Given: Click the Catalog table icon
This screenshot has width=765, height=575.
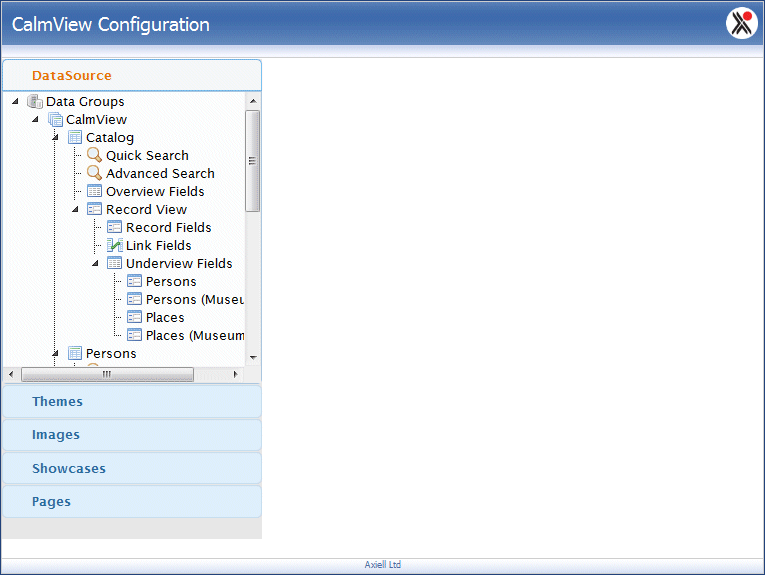Looking at the screenshot, I should point(75,138).
